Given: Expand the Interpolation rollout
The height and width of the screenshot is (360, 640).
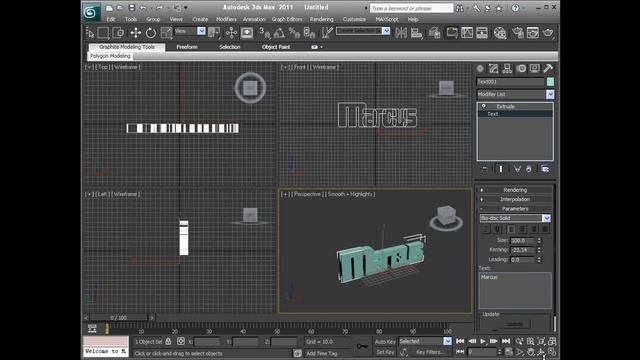Looking at the screenshot, I should pyautogui.click(x=515, y=199).
